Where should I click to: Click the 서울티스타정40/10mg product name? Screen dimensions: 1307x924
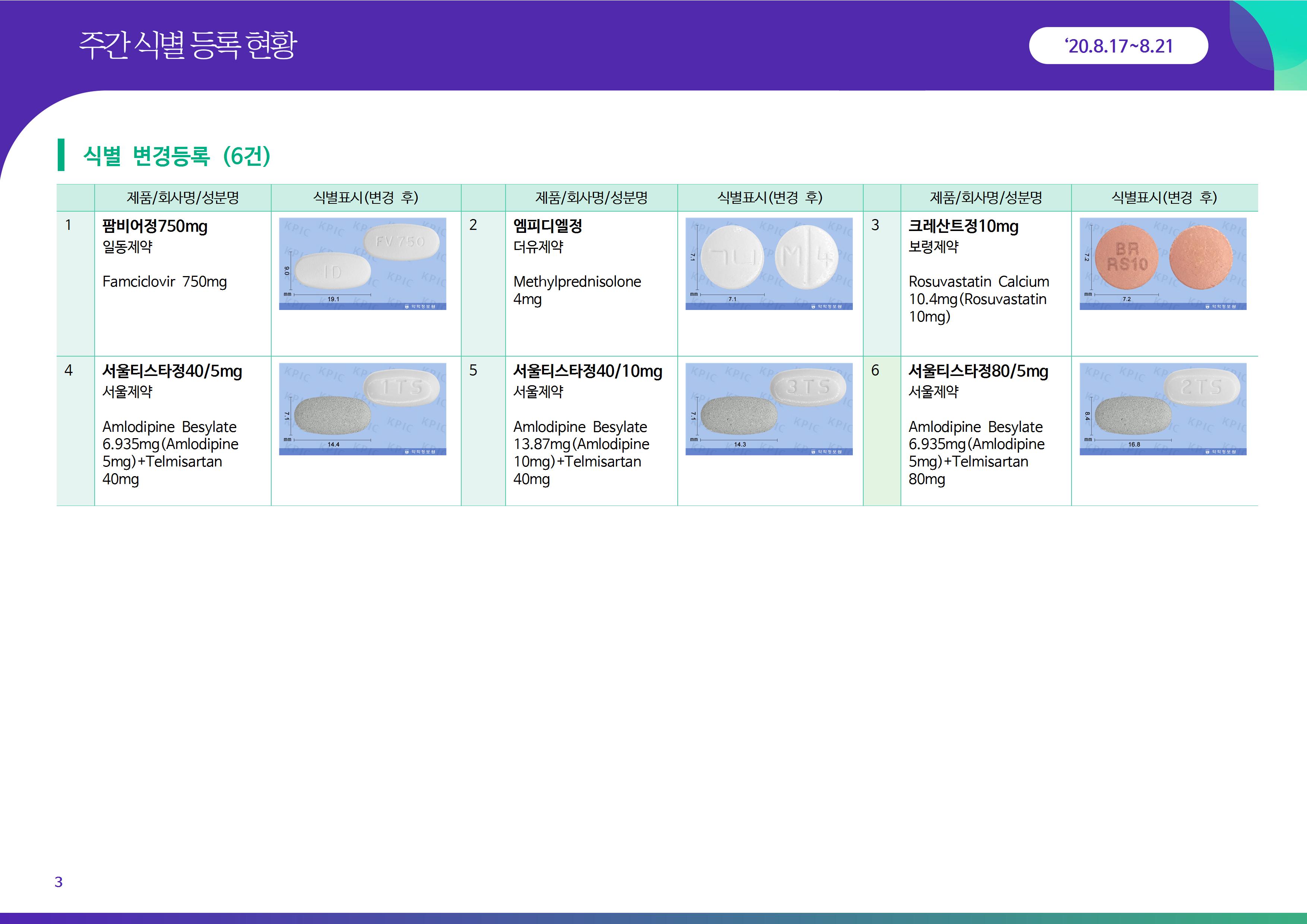(x=588, y=371)
